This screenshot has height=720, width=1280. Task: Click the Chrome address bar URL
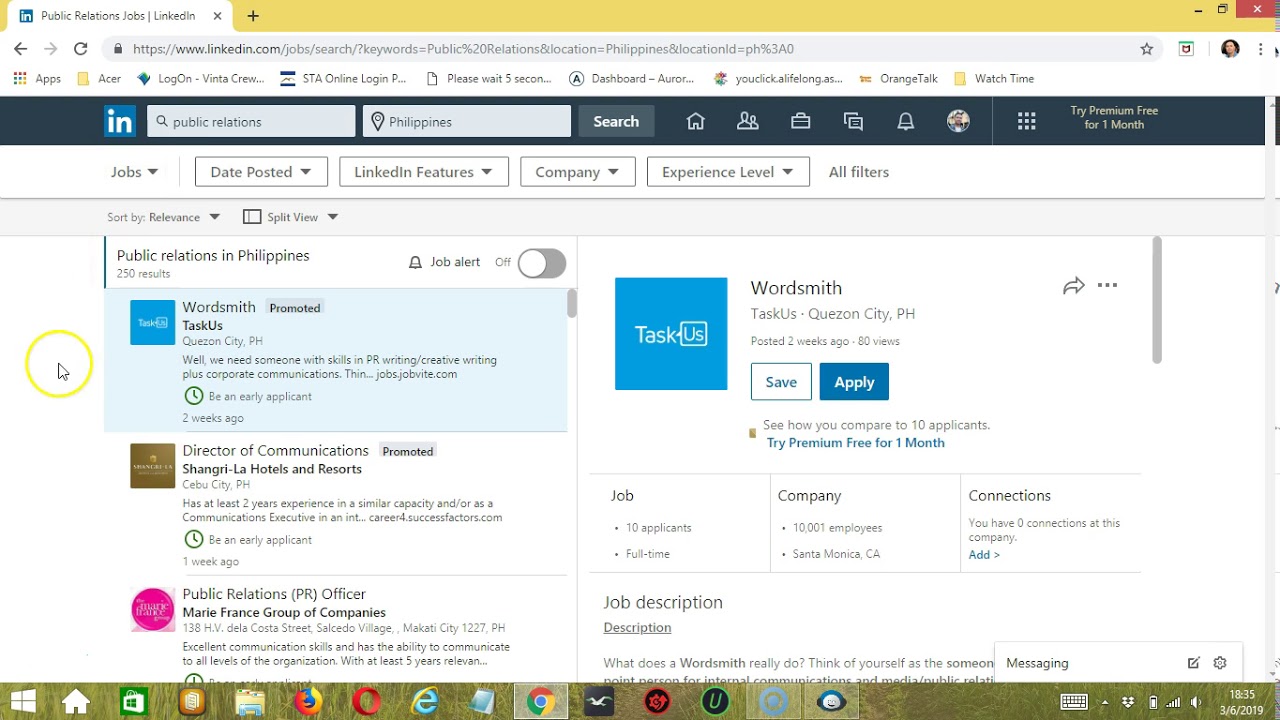click(463, 48)
